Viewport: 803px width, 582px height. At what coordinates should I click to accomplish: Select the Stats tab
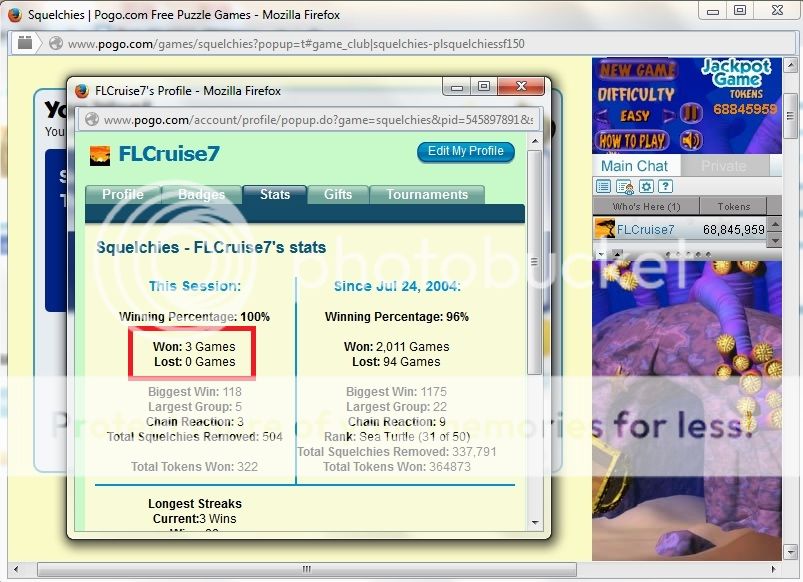[275, 195]
